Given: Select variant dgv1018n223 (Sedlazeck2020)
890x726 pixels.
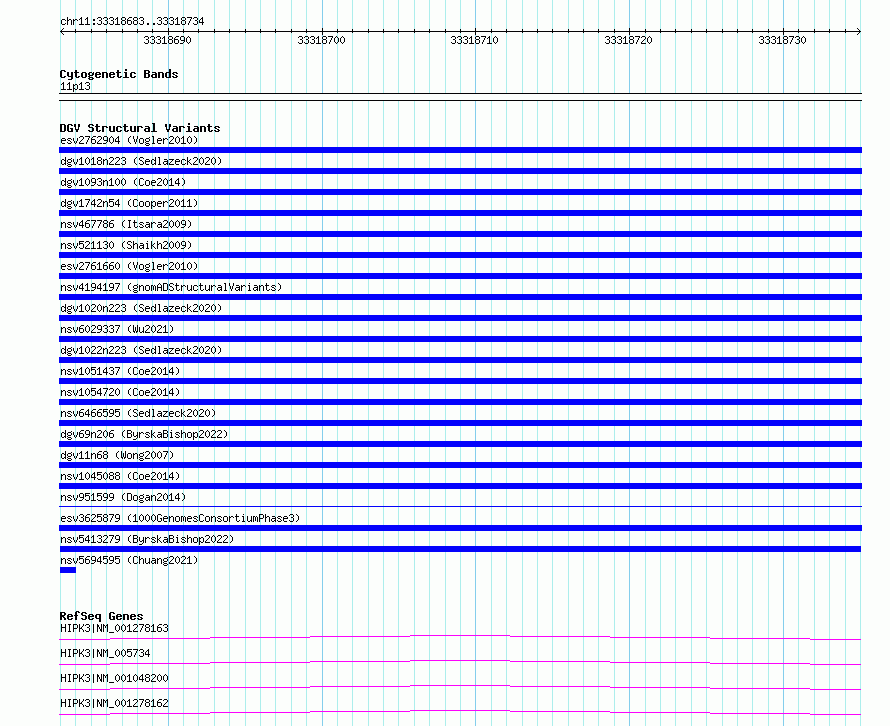Looking at the screenshot, I should click(x=141, y=161).
